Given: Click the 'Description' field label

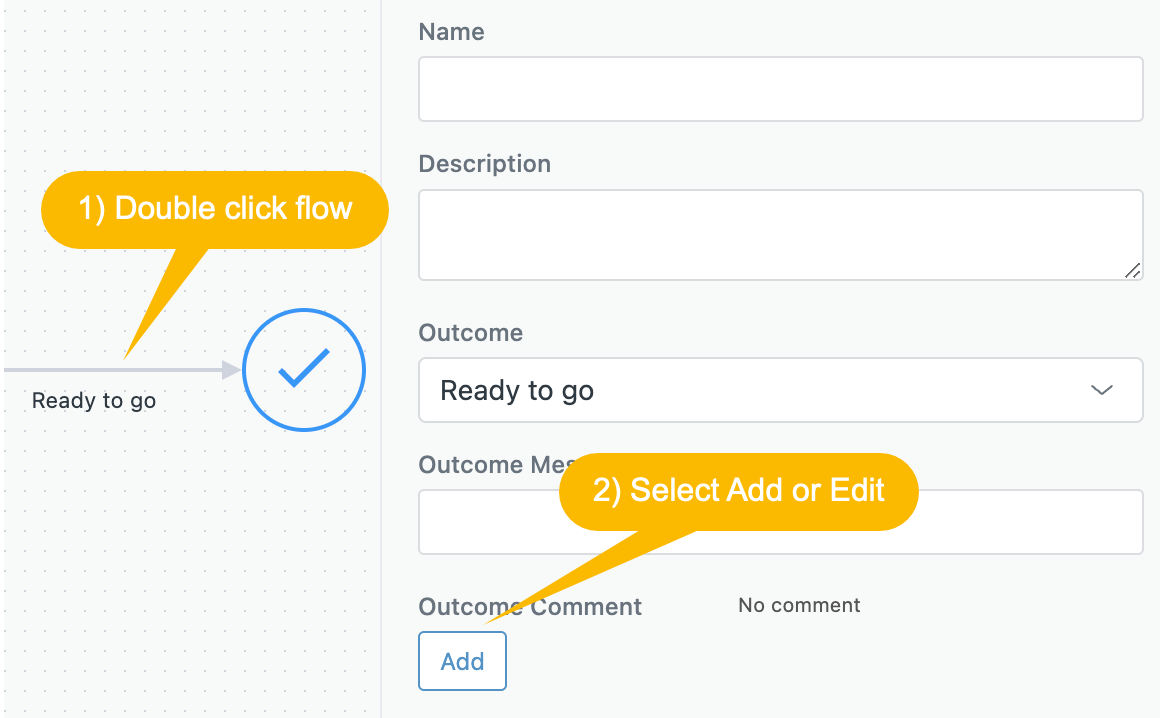Looking at the screenshot, I should [x=484, y=163].
